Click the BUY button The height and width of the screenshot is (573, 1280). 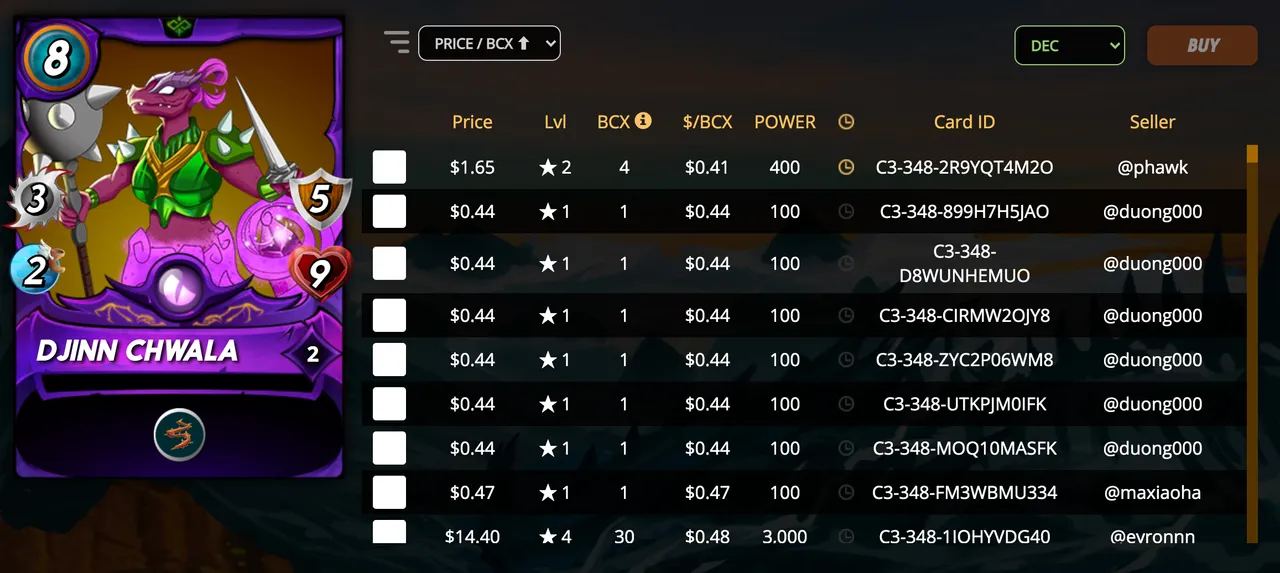(x=1202, y=45)
